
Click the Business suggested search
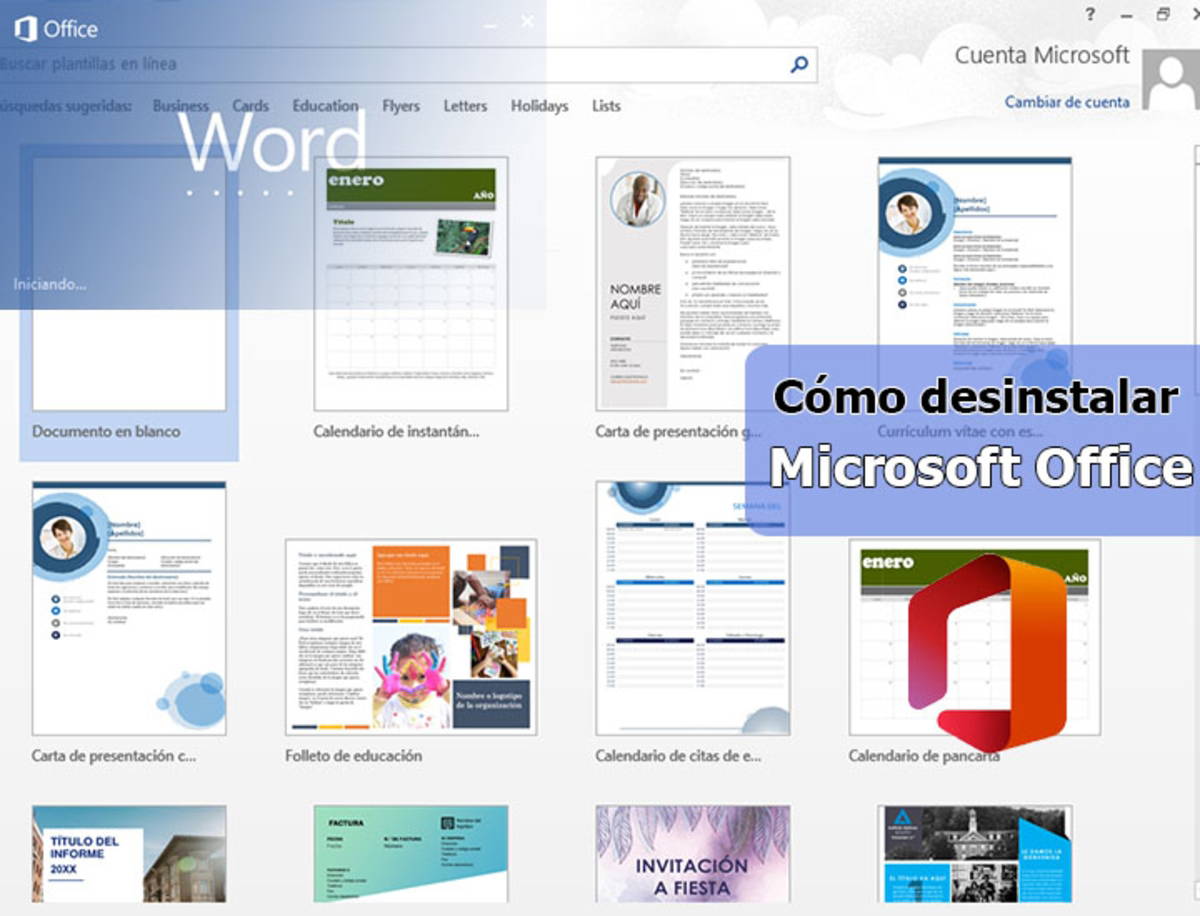point(181,105)
